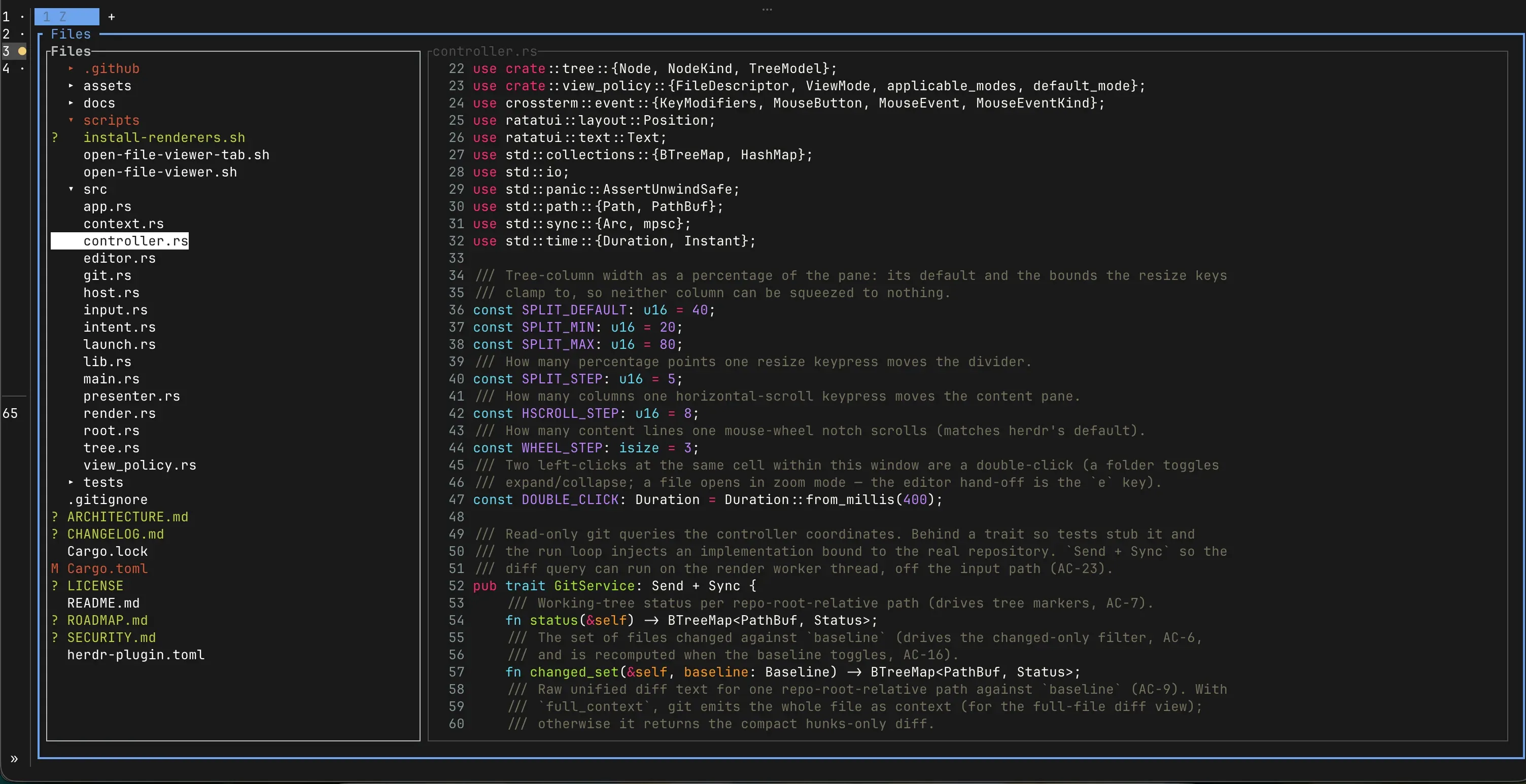Open the new tab plus button

[x=112, y=17]
